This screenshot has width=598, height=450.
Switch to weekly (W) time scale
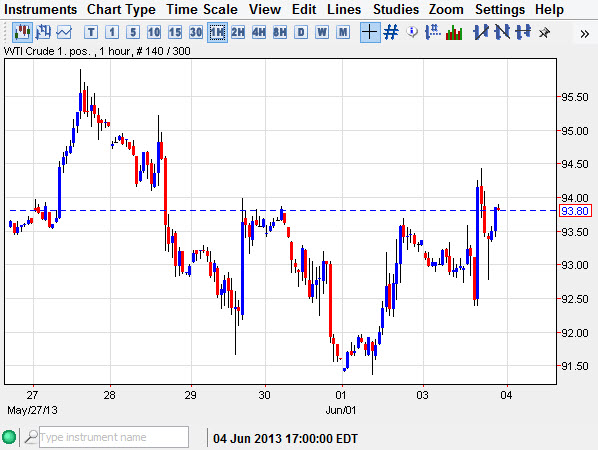(x=322, y=32)
